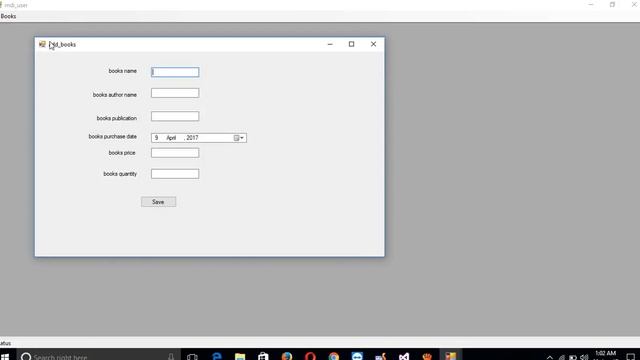Screen dimensions: 640x360
Task: Launch Opera from taskbar
Action: [310, 356]
